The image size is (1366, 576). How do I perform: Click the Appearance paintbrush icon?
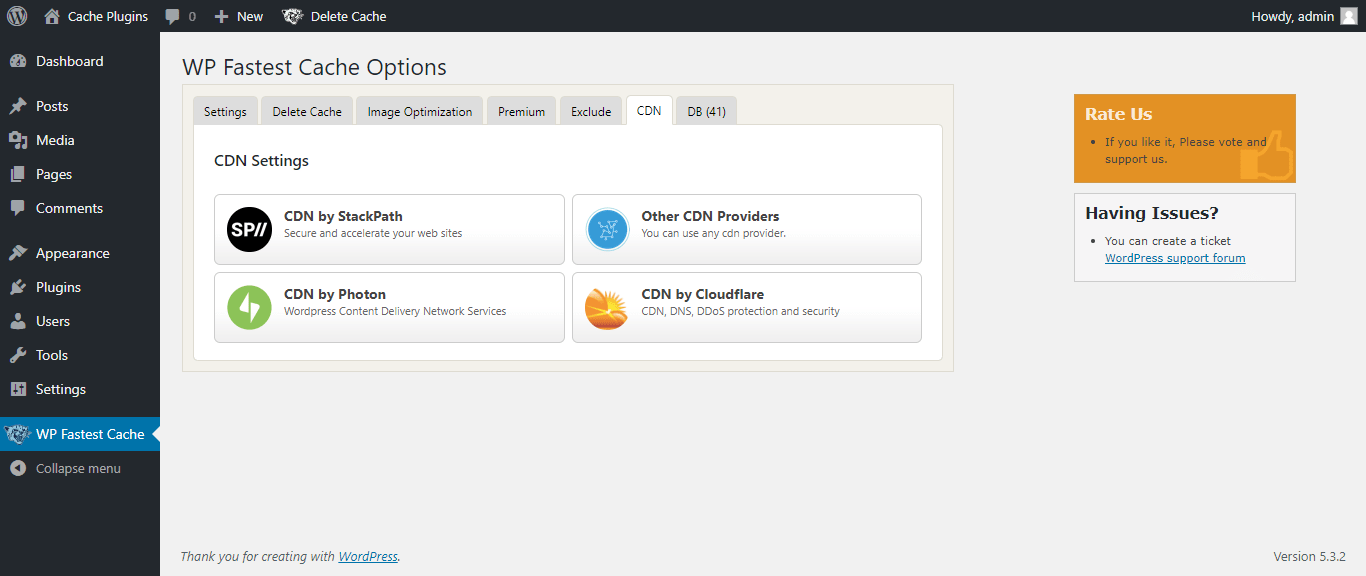coord(18,253)
